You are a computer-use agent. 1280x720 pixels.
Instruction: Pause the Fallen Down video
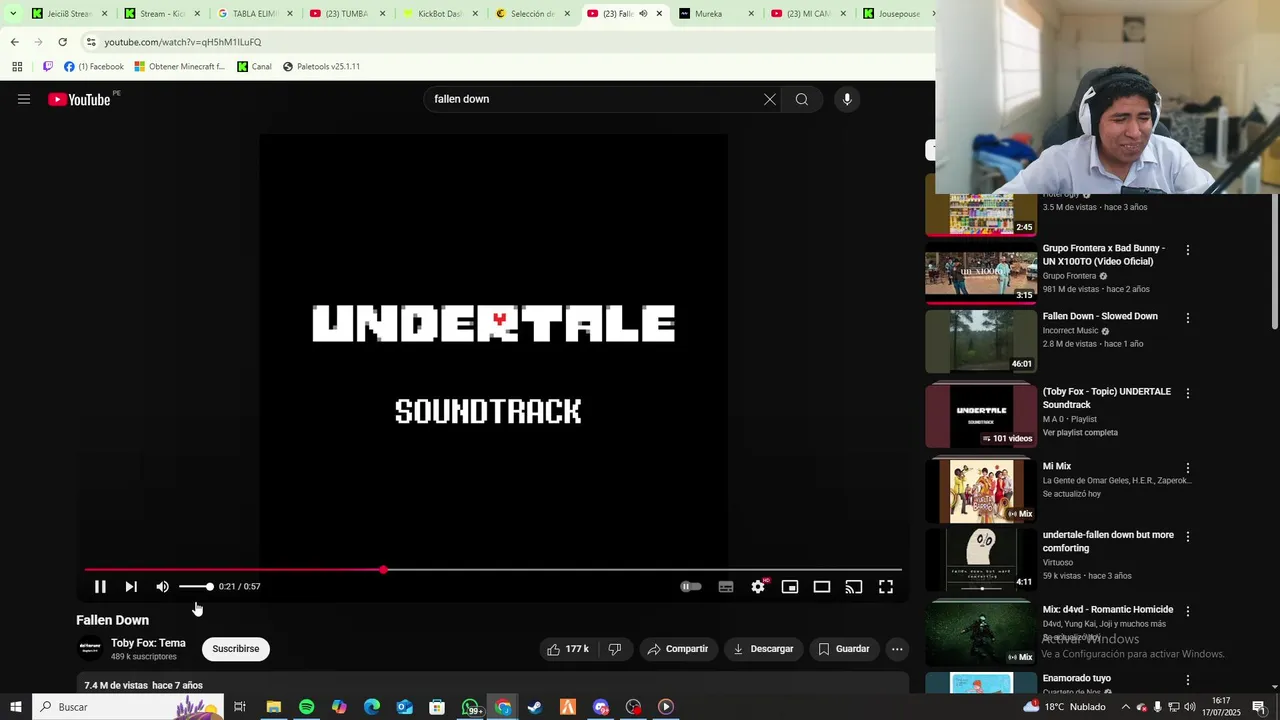point(100,587)
